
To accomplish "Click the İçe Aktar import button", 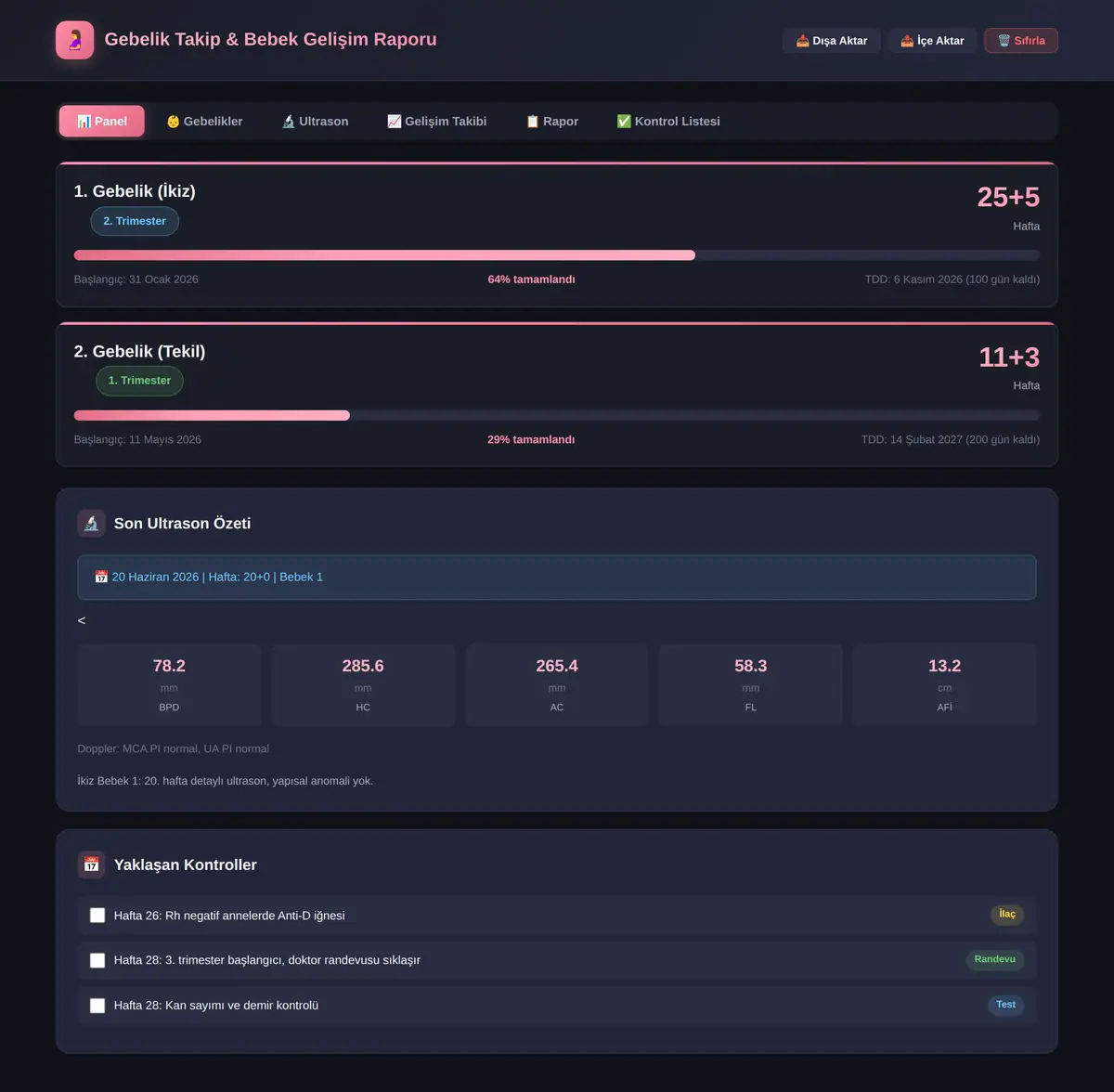I will point(932,41).
